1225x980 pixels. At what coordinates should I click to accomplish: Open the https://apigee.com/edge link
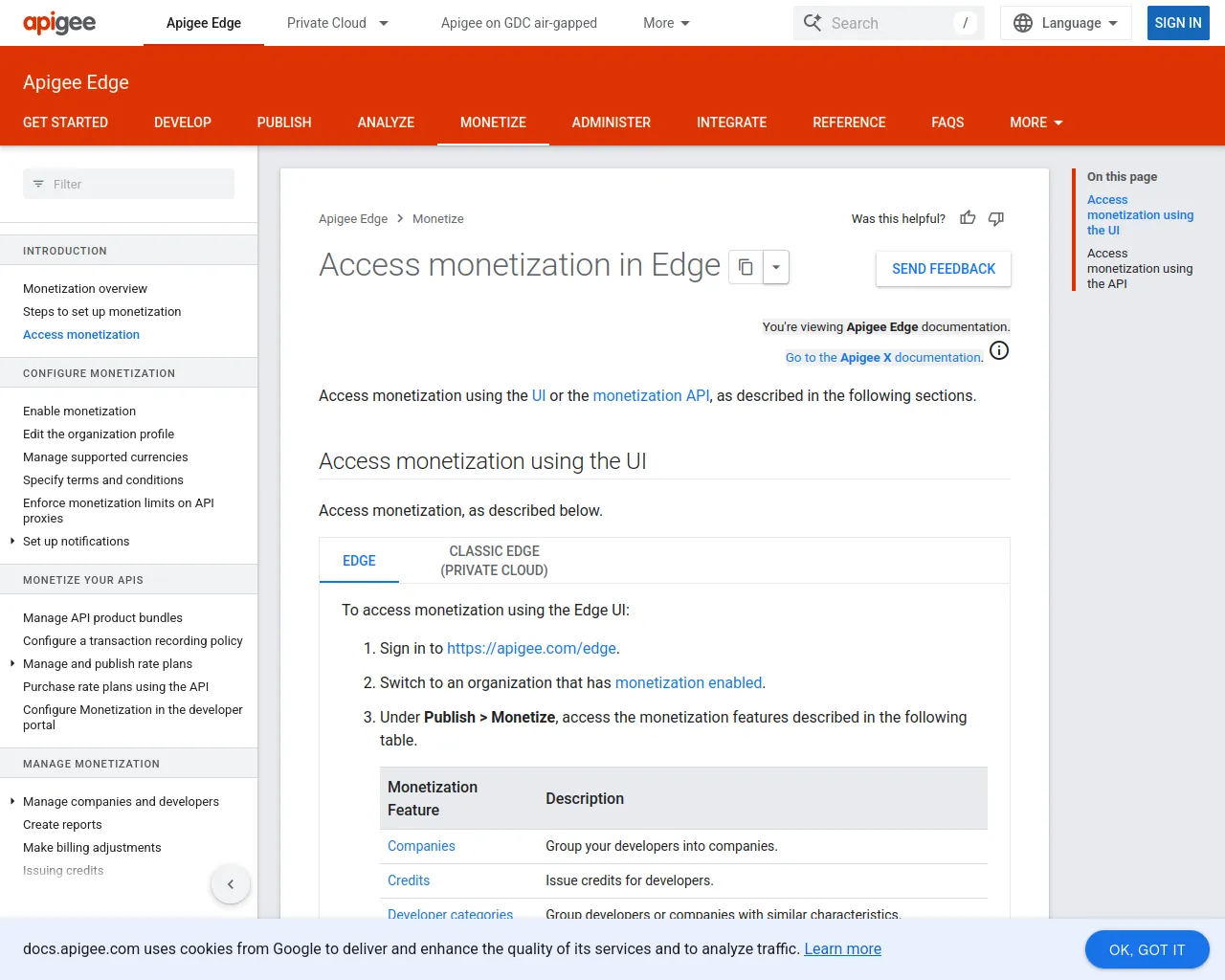[x=531, y=648]
